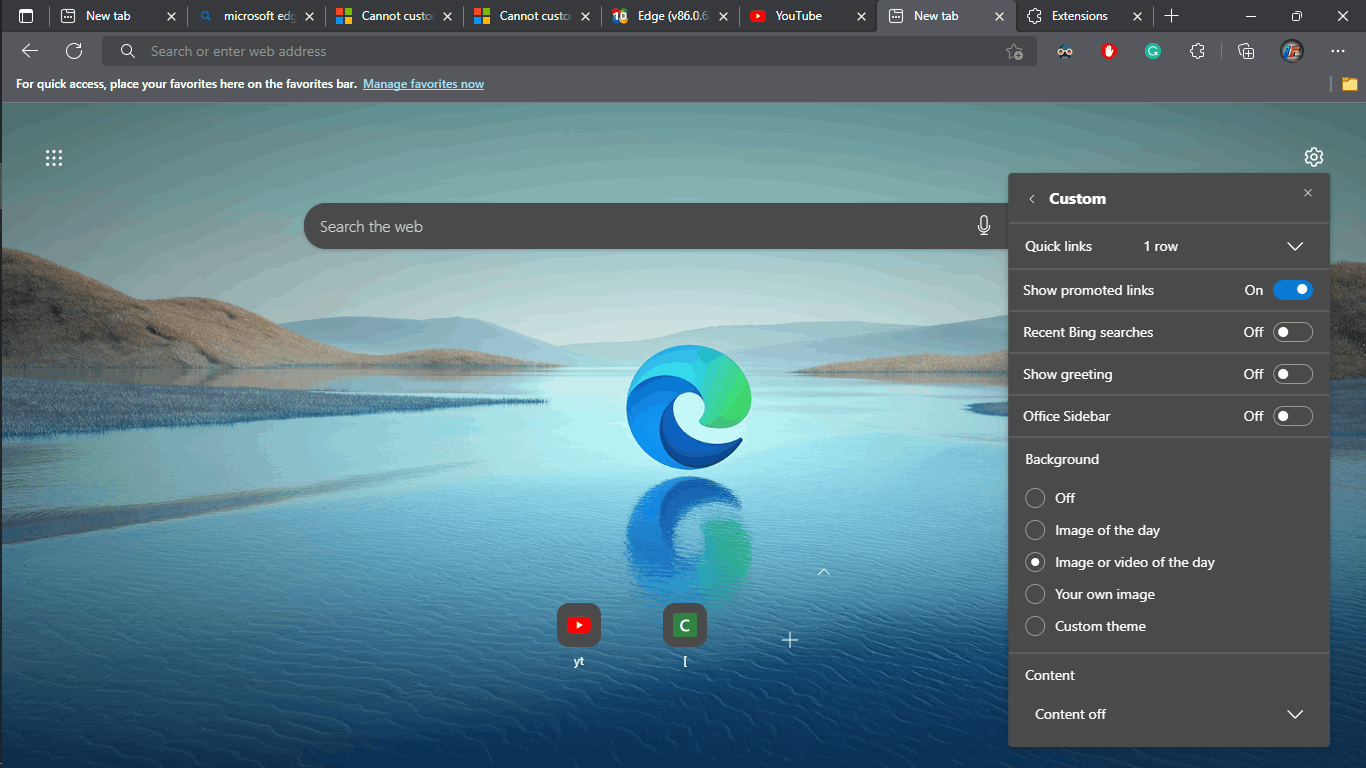The image size is (1366, 768).
Task: Expand the Quick links rows dropdown
Action: pyautogui.click(x=1294, y=246)
